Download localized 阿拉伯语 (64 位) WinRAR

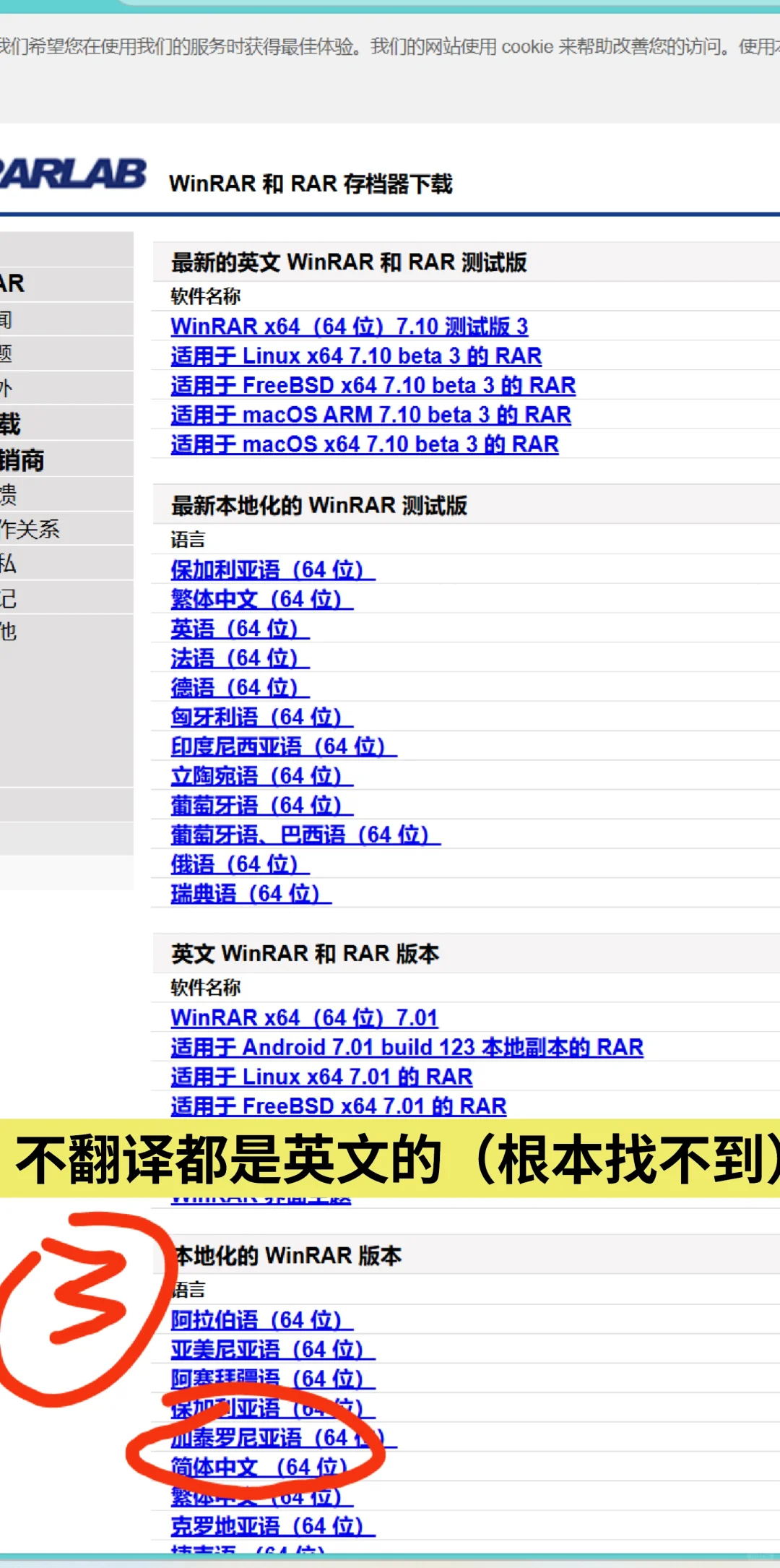(262, 1320)
